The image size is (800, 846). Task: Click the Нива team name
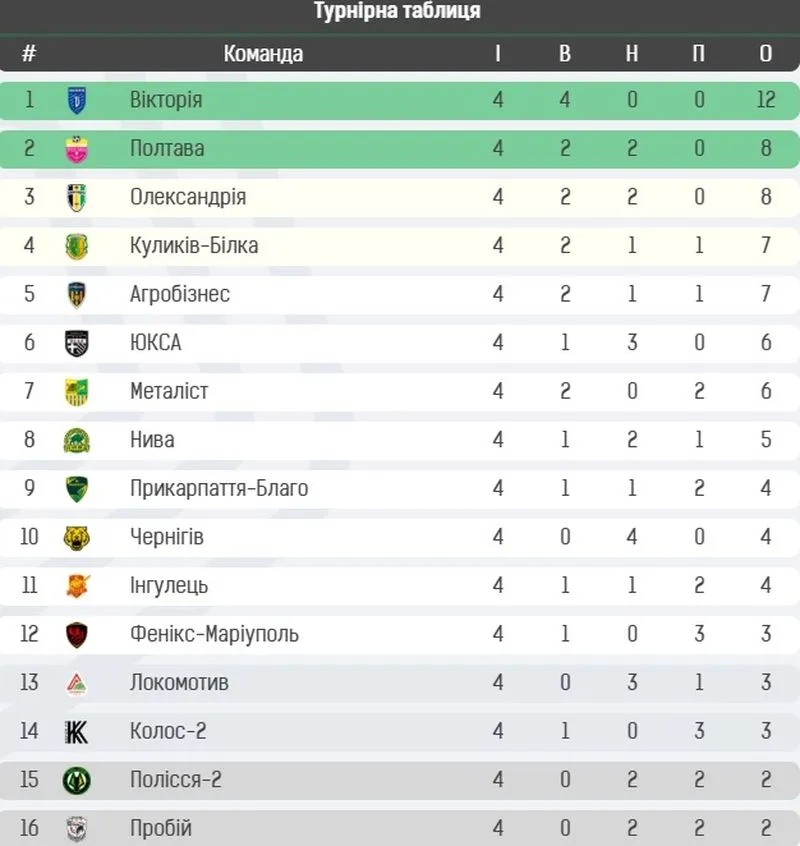click(x=152, y=440)
